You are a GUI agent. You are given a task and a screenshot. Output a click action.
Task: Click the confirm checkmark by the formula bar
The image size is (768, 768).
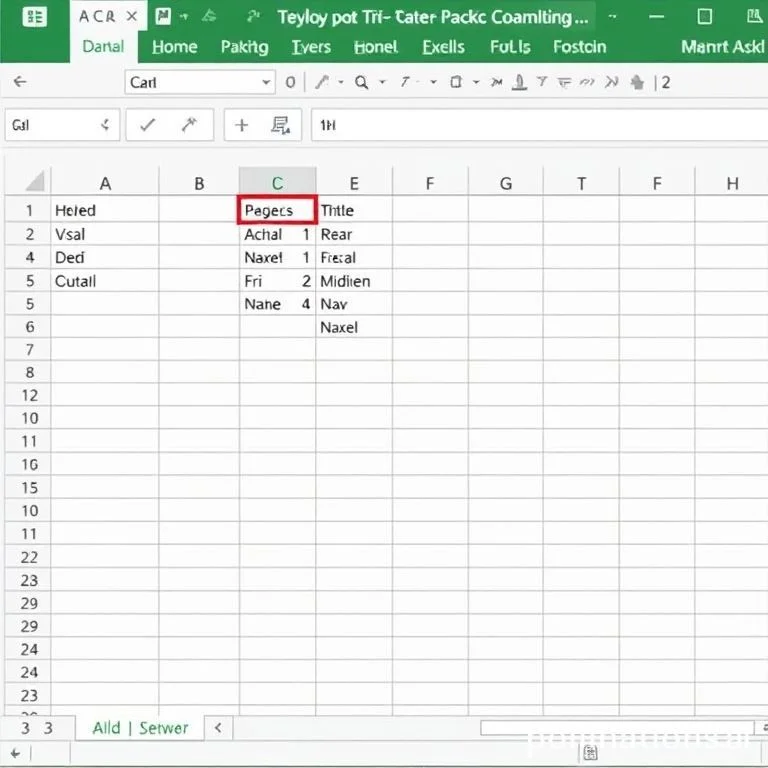[x=147, y=125]
